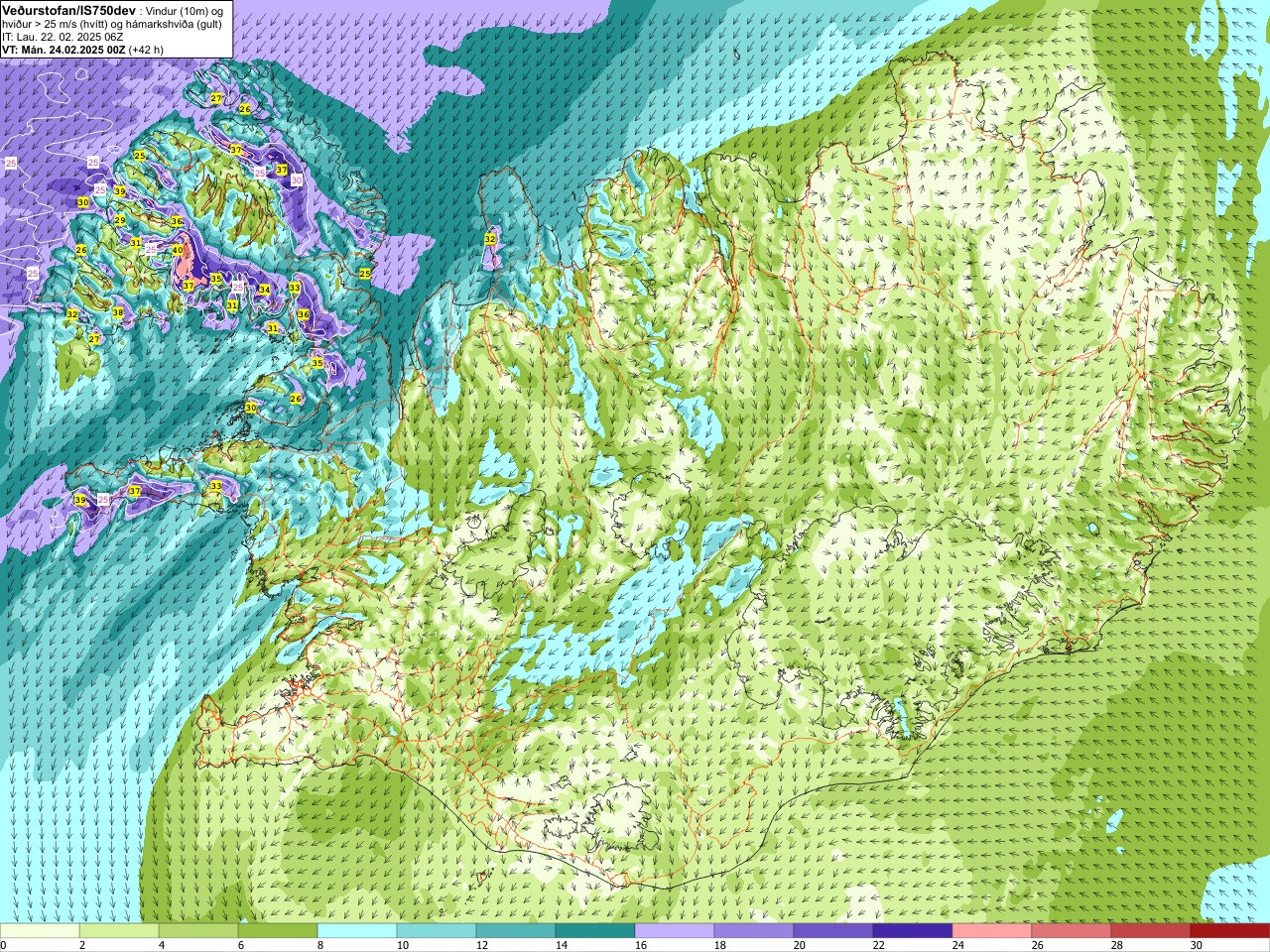Screen dimensions: 1270x952
Task: Click the legend scale tick '0'
Action: click(x=3, y=945)
